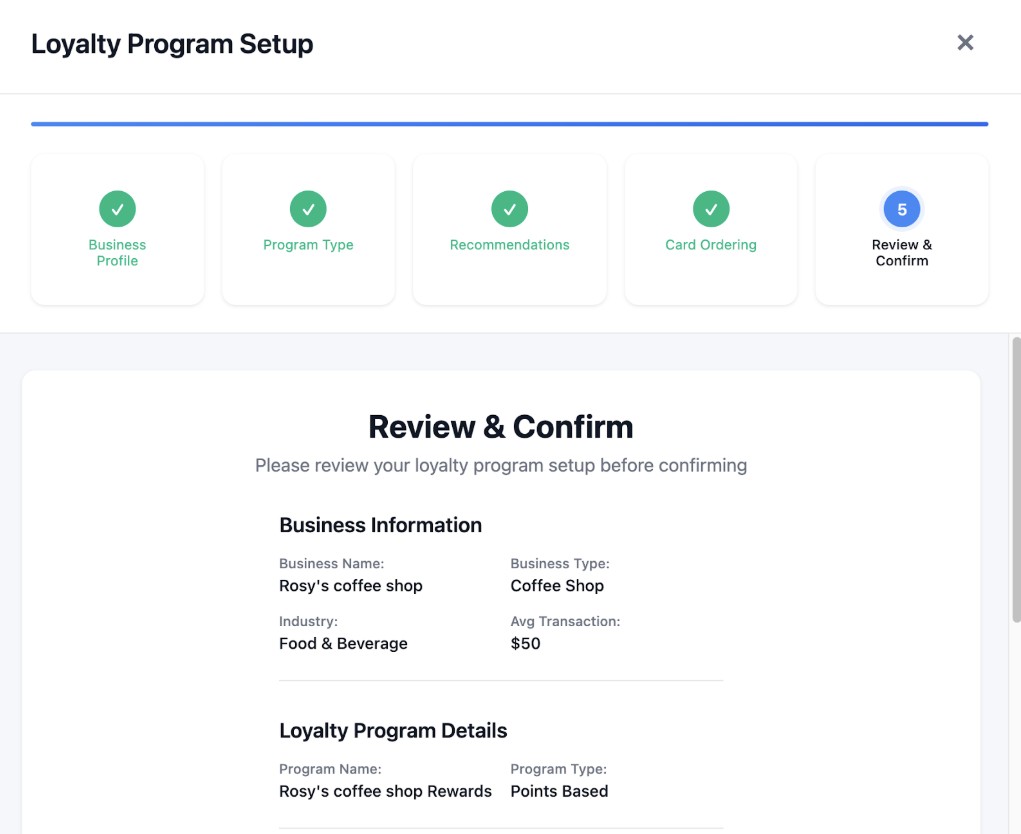The image size is (1021, 834).
Task: Click the Business Profile green checkmark icon
Action: click(x=117, y=209)
